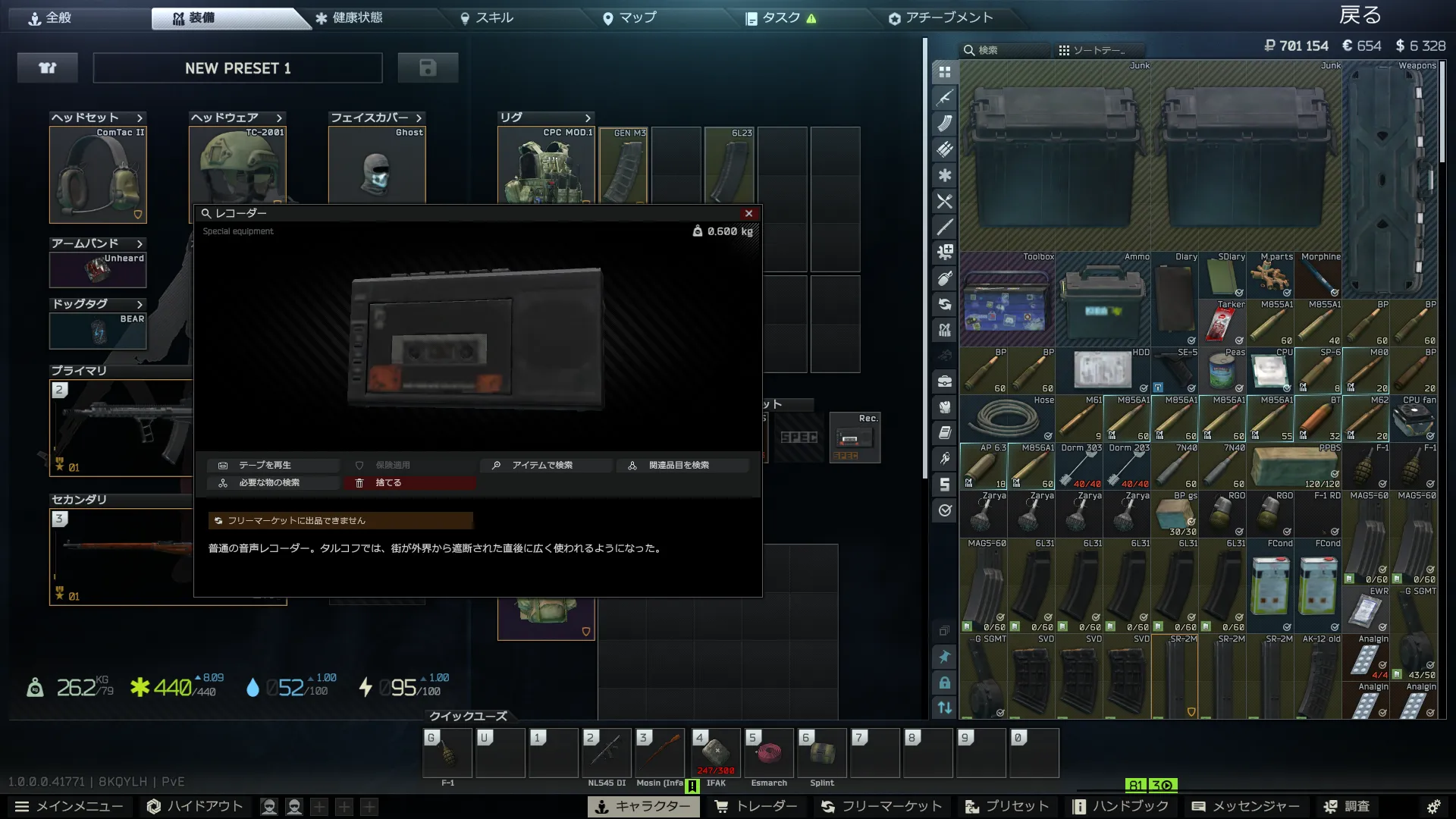Image resolution: width=1456 pixels, height=819 pixels.
Task: Select the grenade filter icon in sidebar
Action: (x=944, y=278)
